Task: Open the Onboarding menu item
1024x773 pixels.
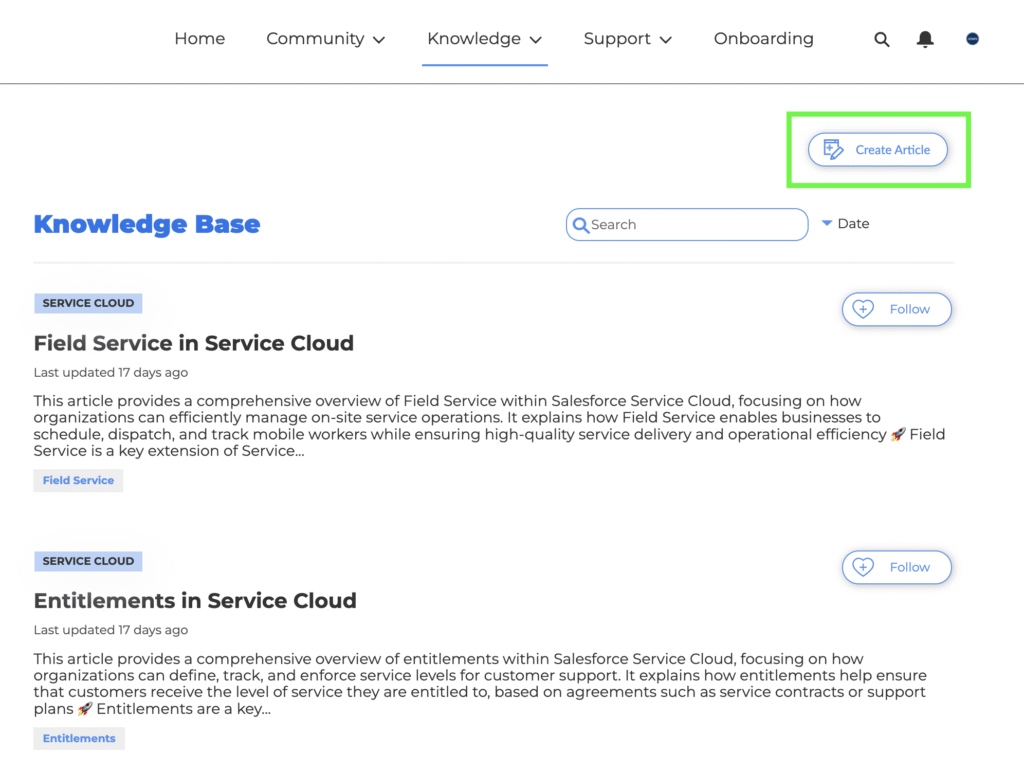Action: coord(763,39)
